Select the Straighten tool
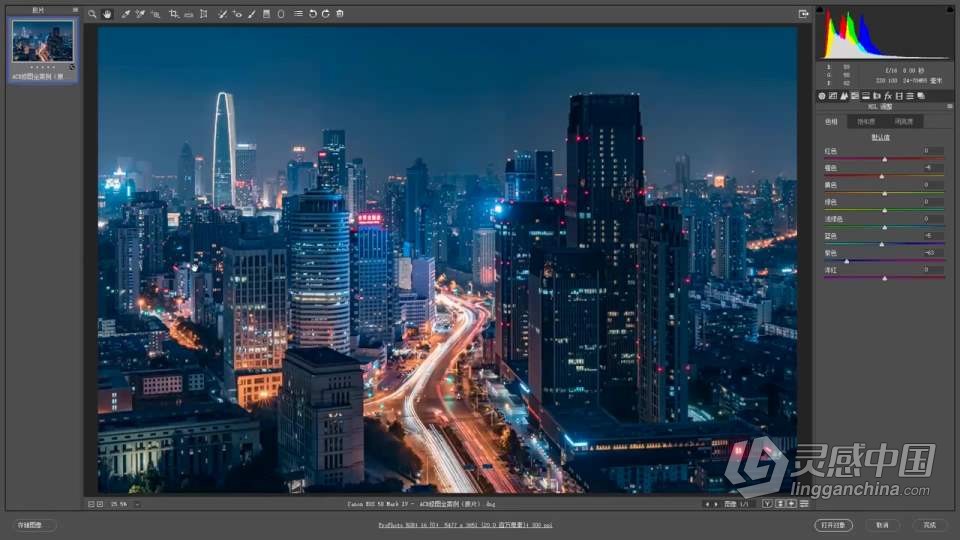This screenshot has width=960, height=540. (x=189, y=13)
